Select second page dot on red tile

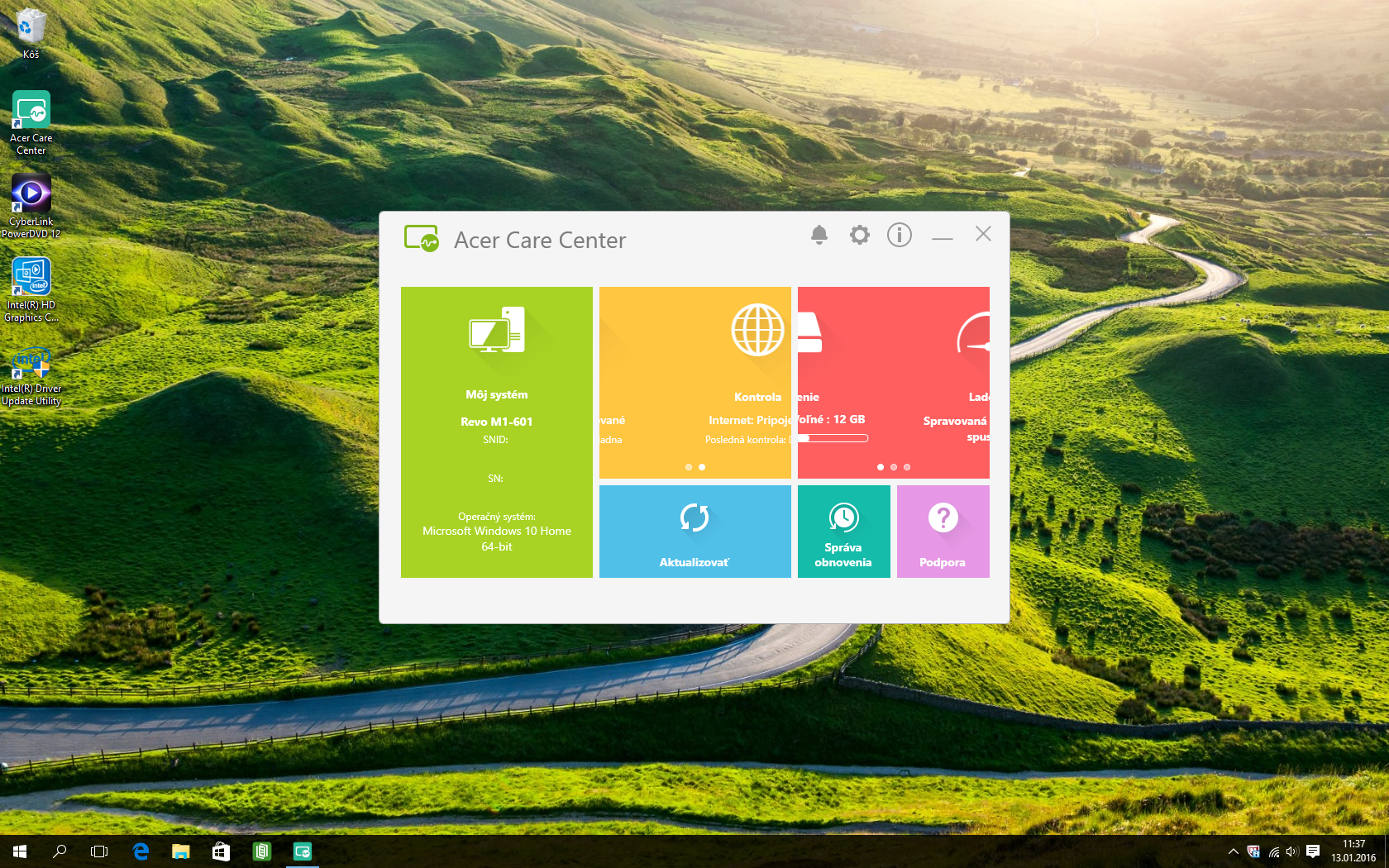pyautogui.click(x=894, y=467)
